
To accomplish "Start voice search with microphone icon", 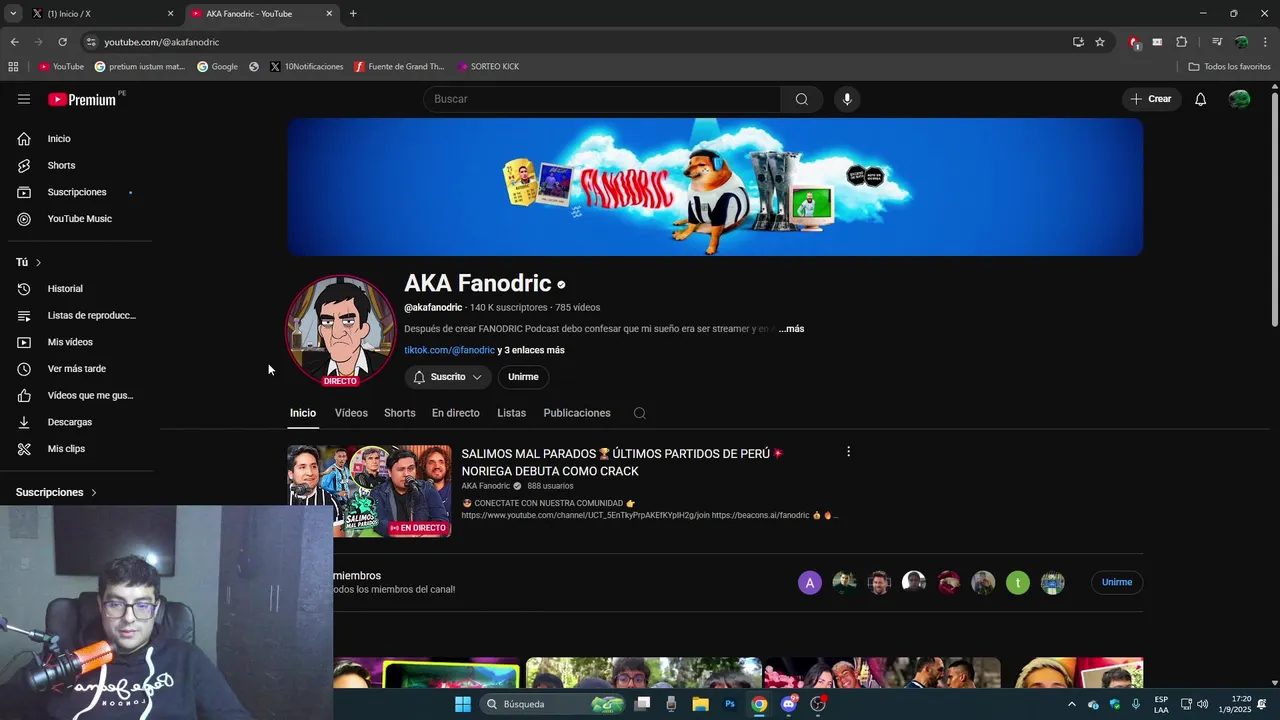I will [x=847, y=99].
